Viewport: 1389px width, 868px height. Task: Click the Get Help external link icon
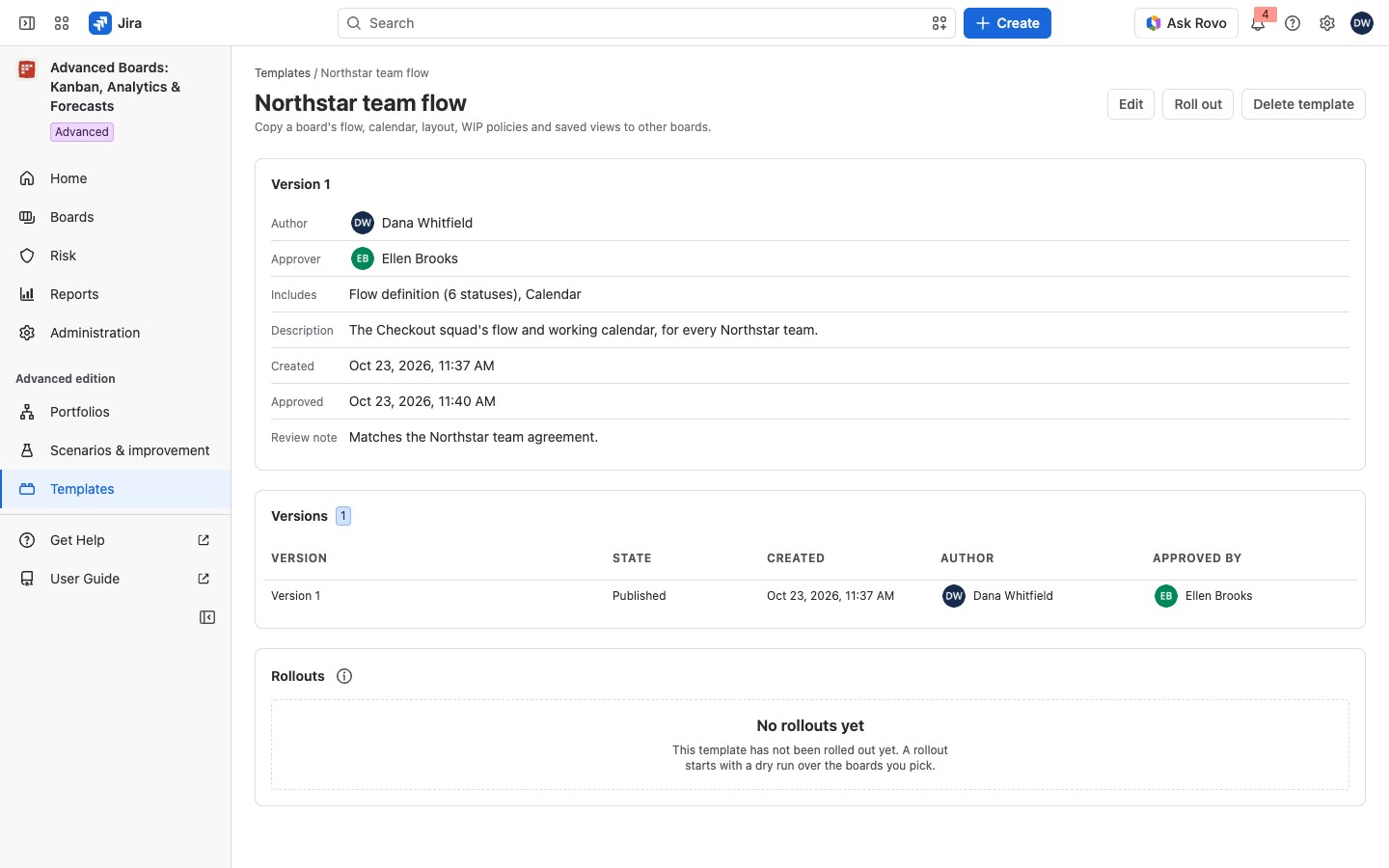click(x=204, y=540)
